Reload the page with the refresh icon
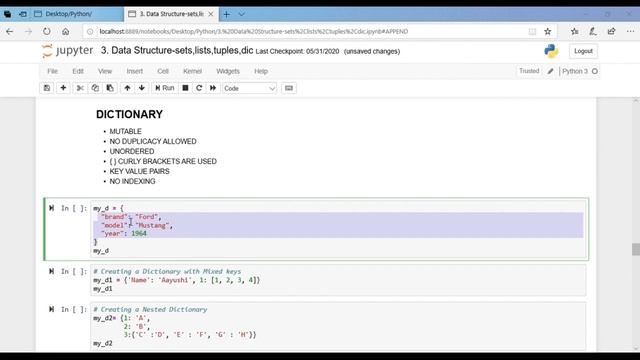 [x=47, y=31]
